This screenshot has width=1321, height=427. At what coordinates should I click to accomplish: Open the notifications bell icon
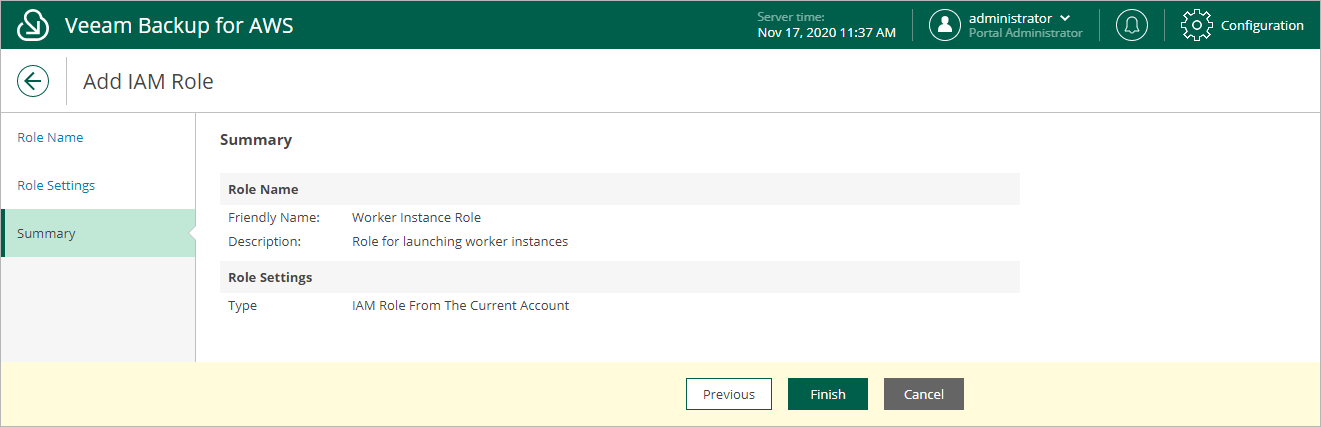coord(1132,25)
